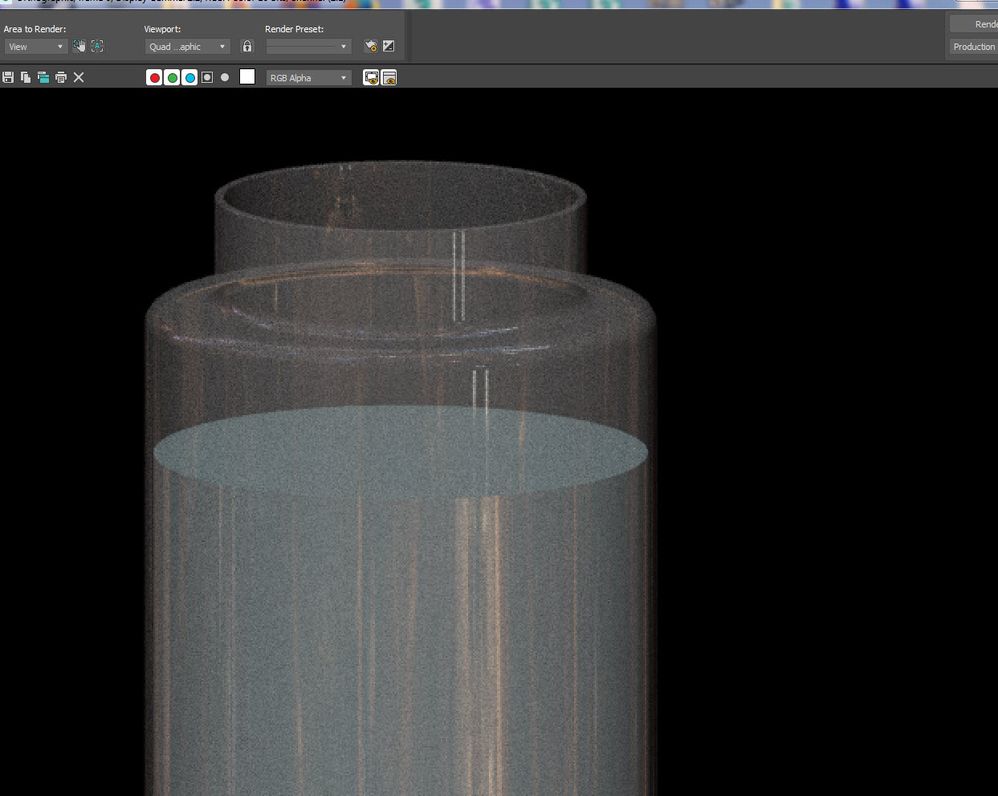
Task: Print the rendered image
Action: (x=61, y=78)
